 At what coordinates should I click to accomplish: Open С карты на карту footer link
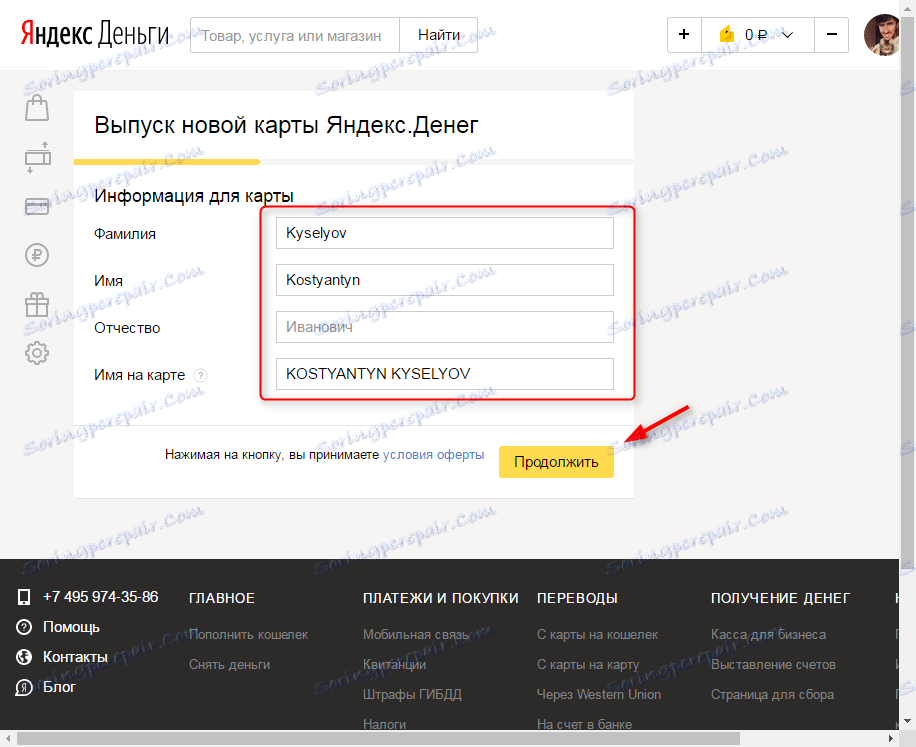[x=588, y=665]
